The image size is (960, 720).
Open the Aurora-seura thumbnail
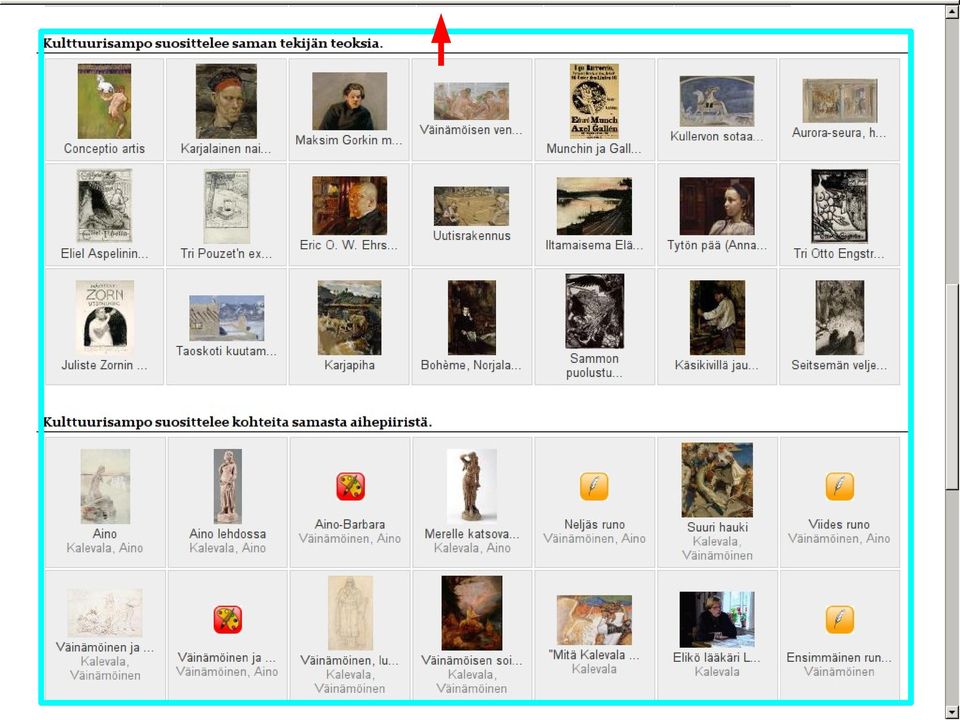[x=840, y=101]
